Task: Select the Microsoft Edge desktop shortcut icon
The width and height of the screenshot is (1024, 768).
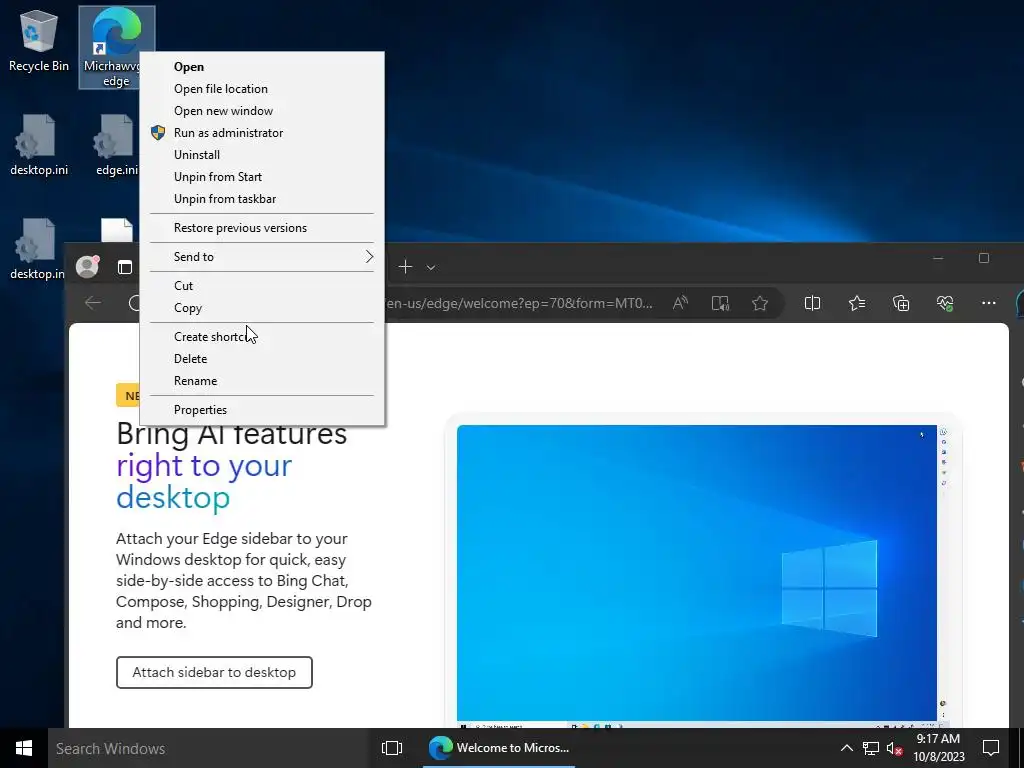Action: tap(116, 47)
